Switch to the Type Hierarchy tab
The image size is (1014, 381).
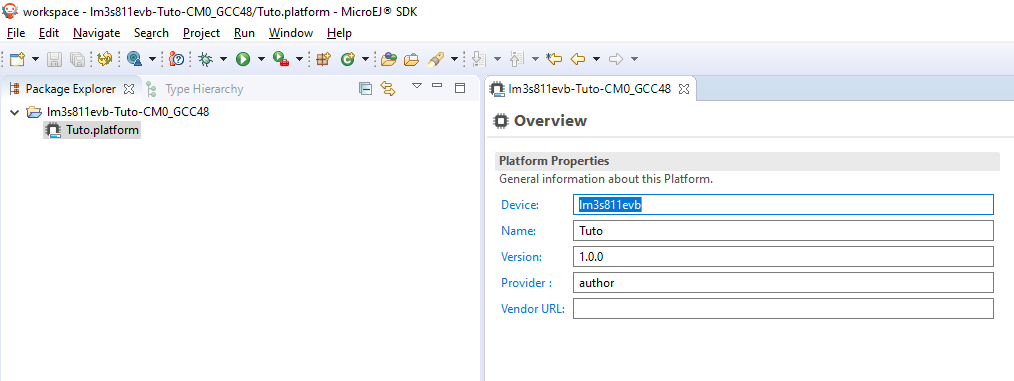point(204,89)
